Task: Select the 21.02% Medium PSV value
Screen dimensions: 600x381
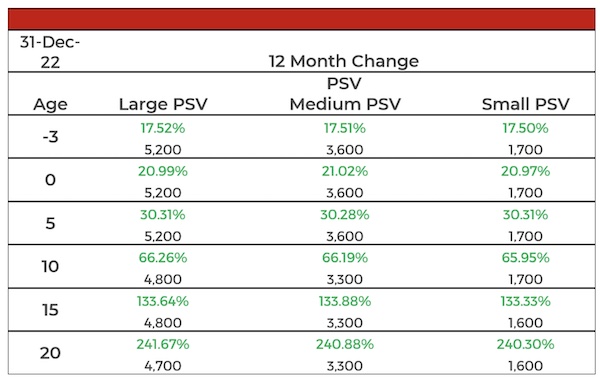Action: 345,171
